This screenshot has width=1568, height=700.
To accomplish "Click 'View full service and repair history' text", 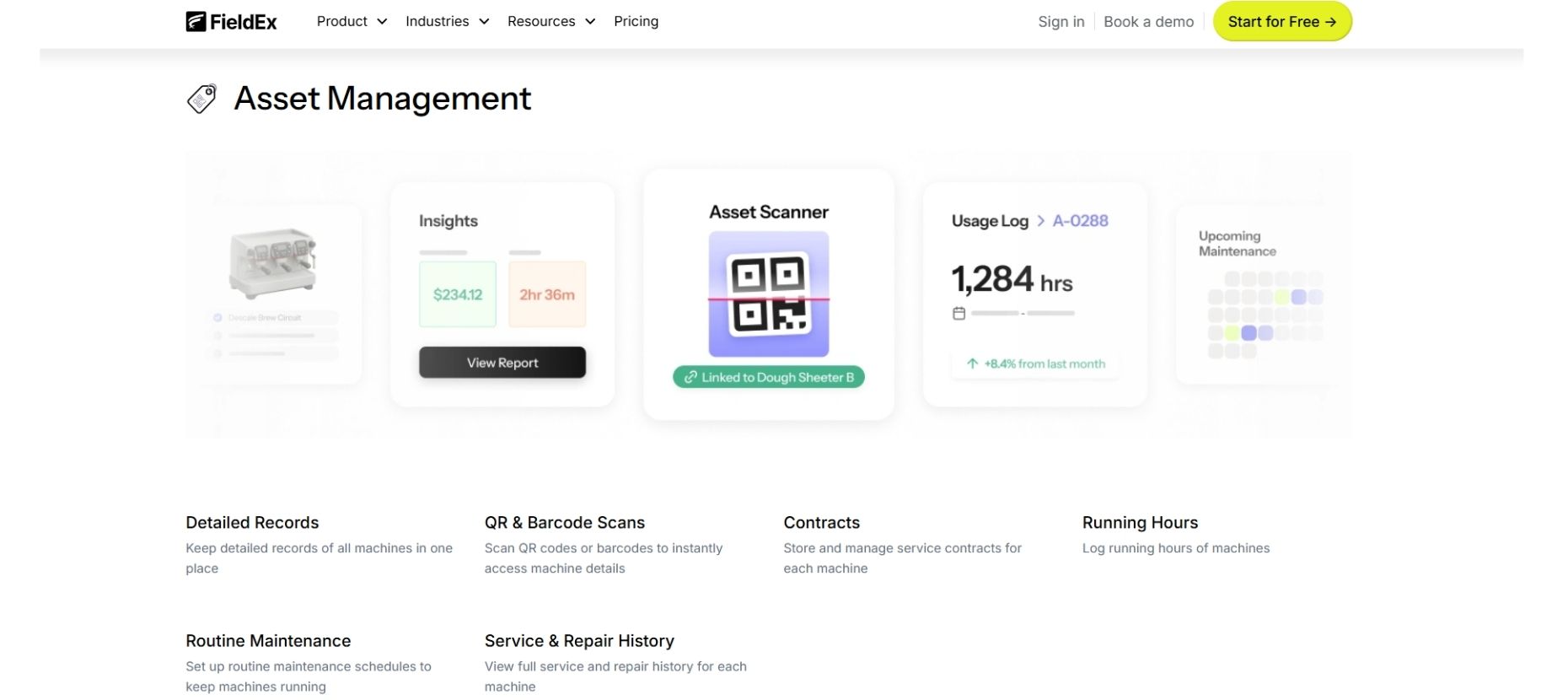I will pyautogui.click(x=615, y=676).
